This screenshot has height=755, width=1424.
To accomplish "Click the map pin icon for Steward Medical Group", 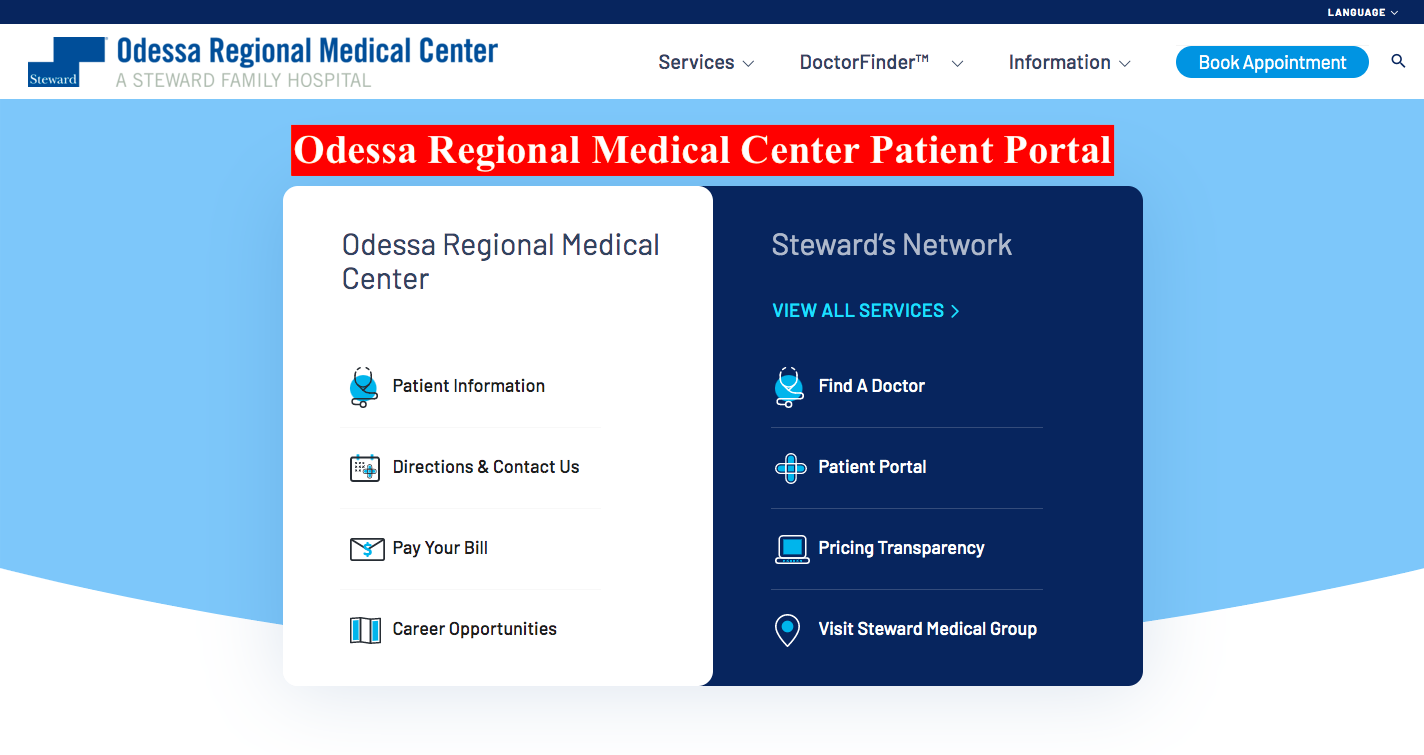I will click(788, 630).
